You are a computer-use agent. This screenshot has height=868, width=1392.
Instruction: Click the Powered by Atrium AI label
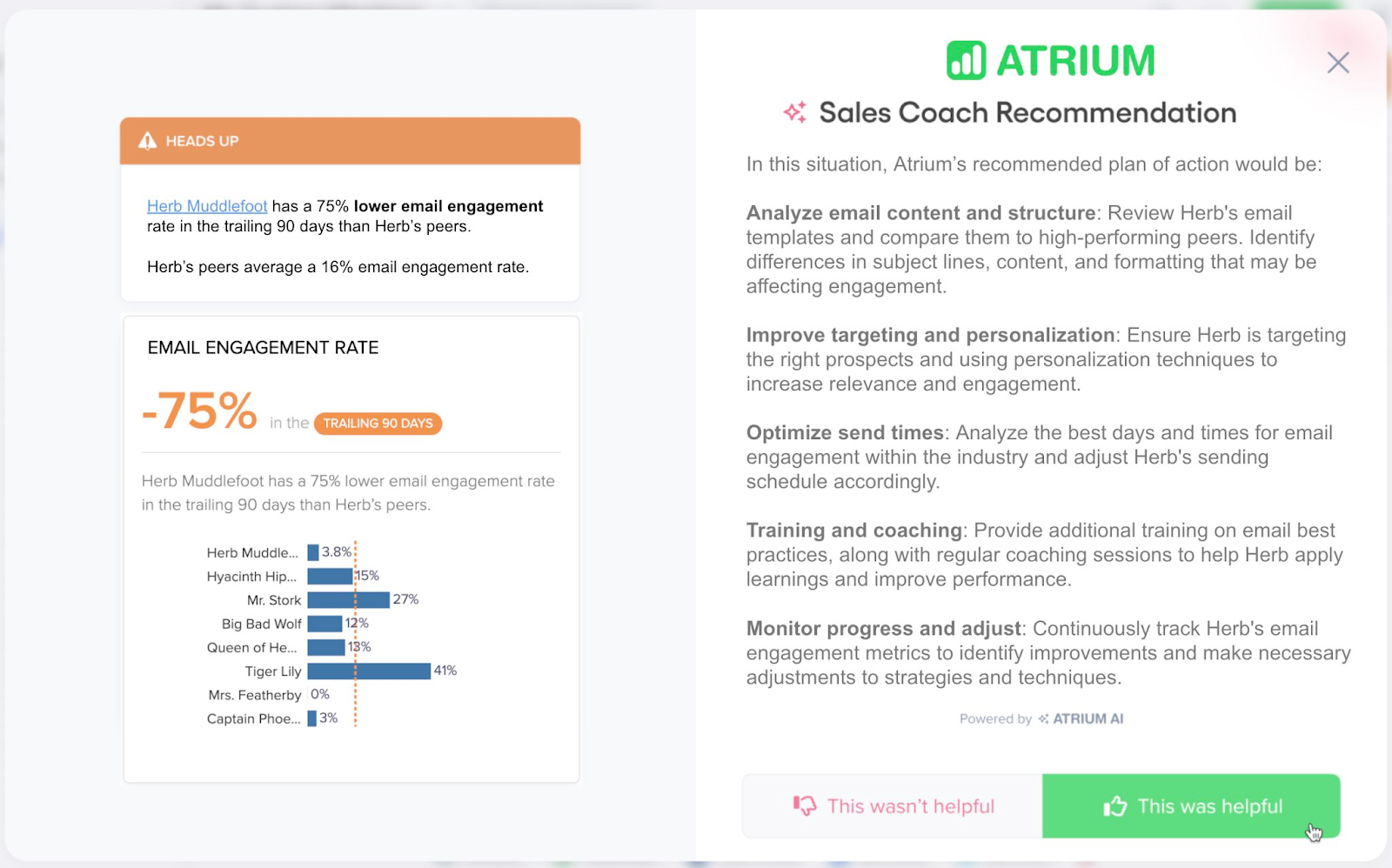1041,718
